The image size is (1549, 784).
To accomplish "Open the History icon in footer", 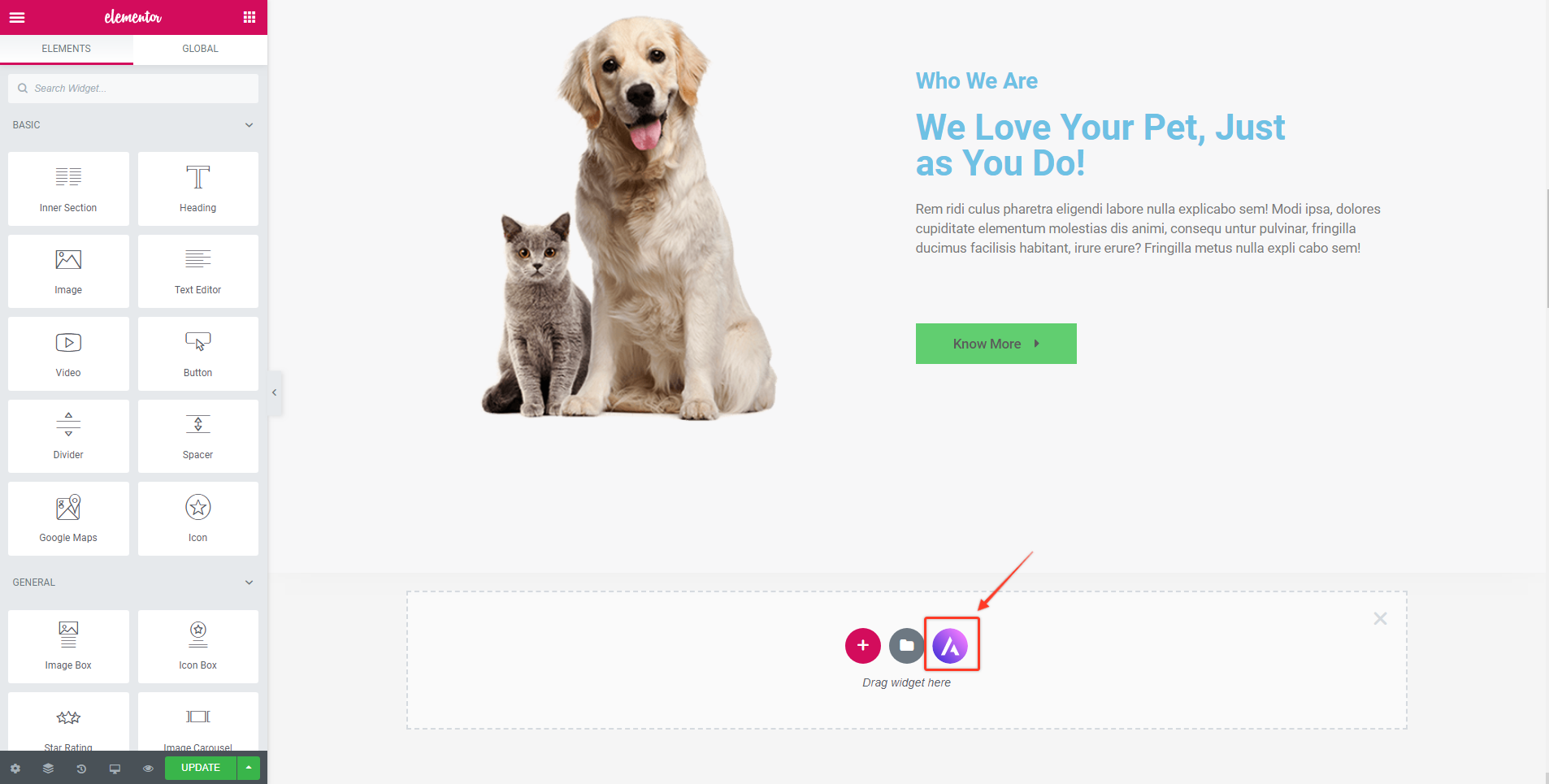I will click(x=81, y=768).
